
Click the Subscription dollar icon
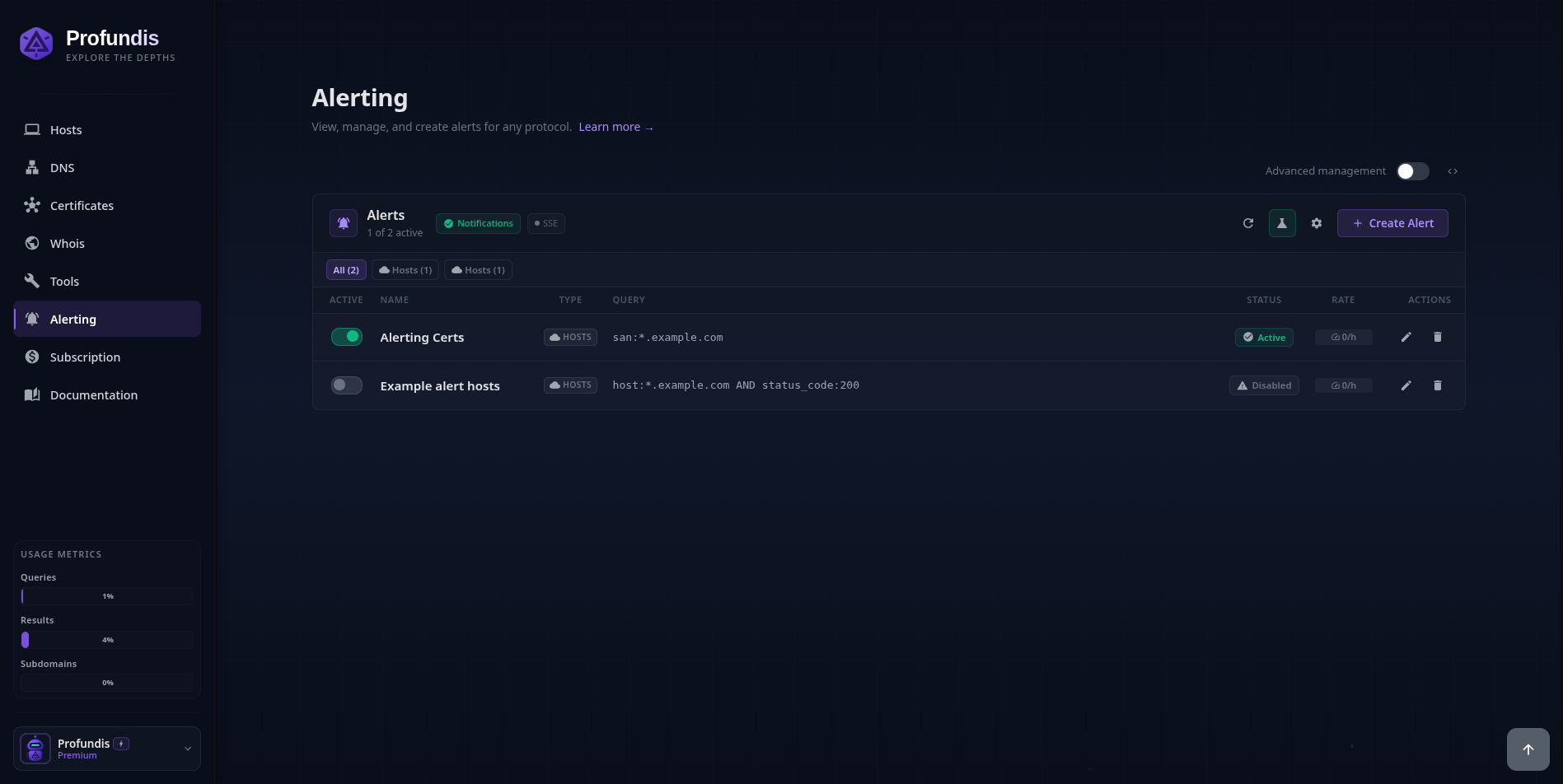click(32, 357)
